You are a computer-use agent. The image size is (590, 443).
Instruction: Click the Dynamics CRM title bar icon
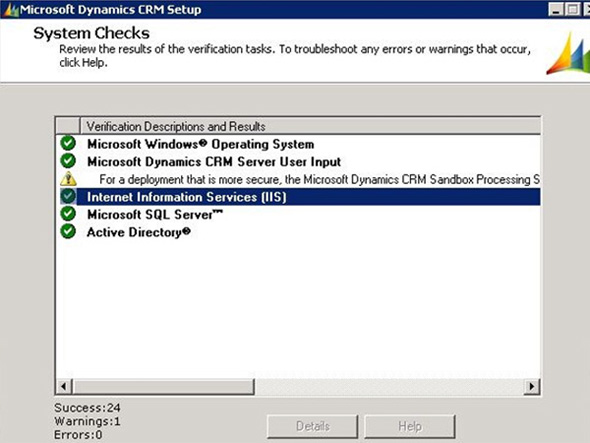(10, 9)
